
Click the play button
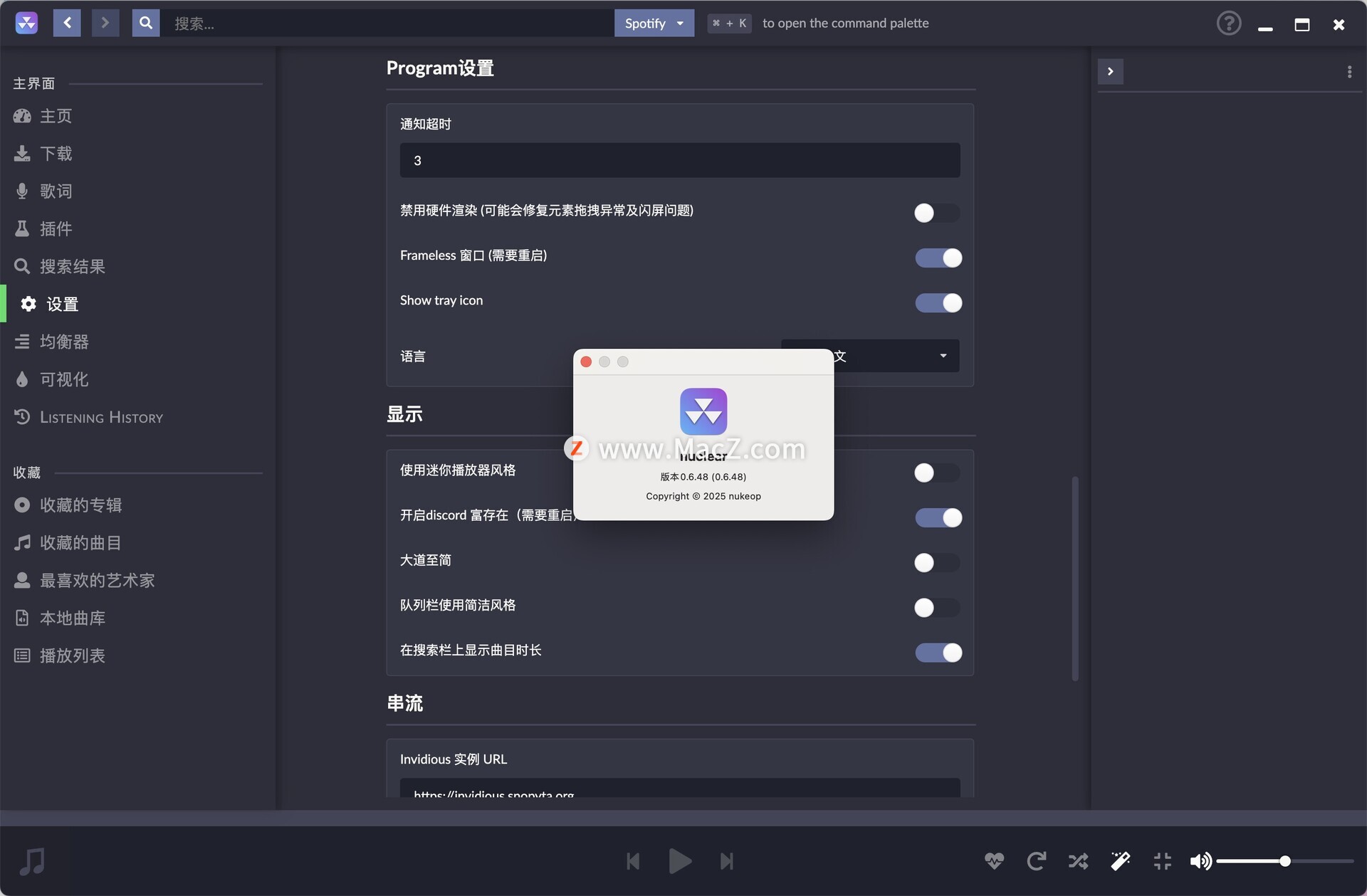(x=680, y=862)
